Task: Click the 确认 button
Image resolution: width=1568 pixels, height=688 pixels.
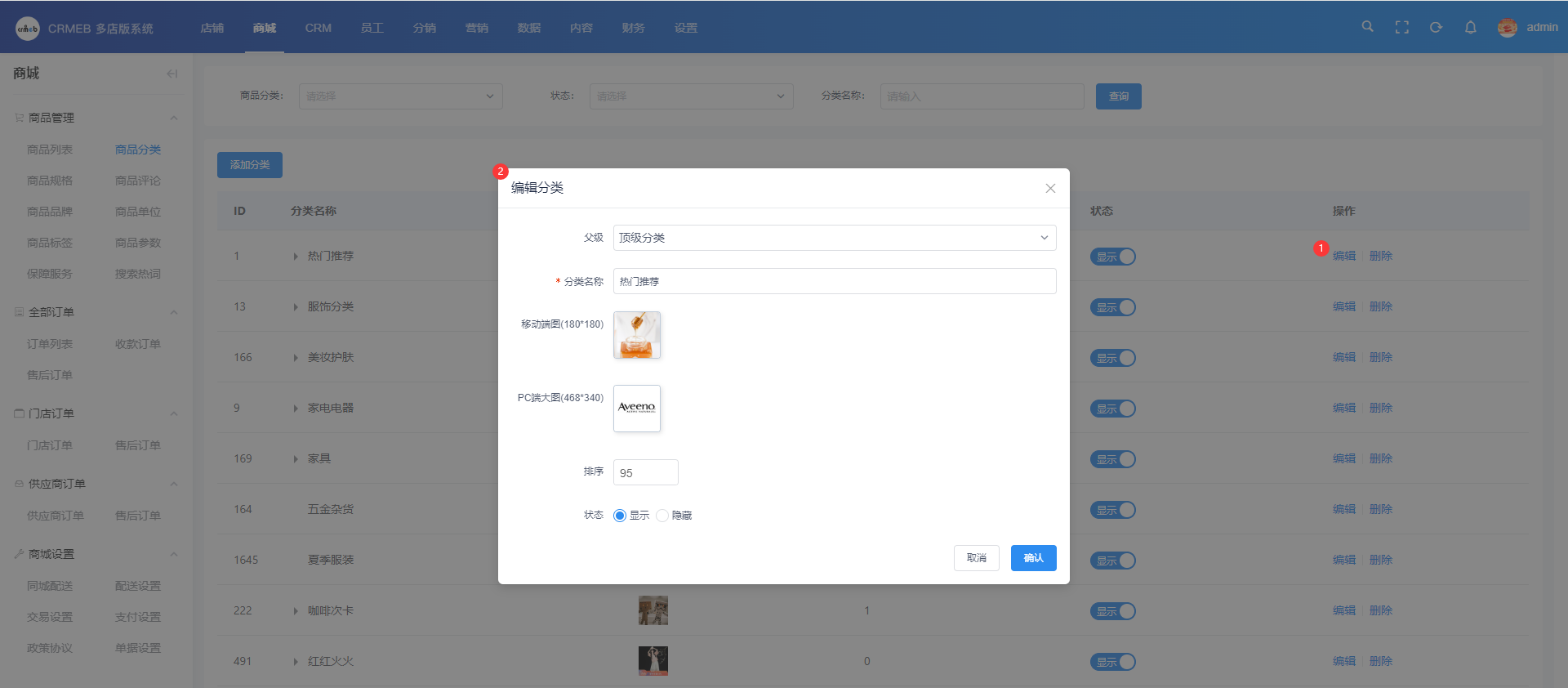Action: [1033, 558]
